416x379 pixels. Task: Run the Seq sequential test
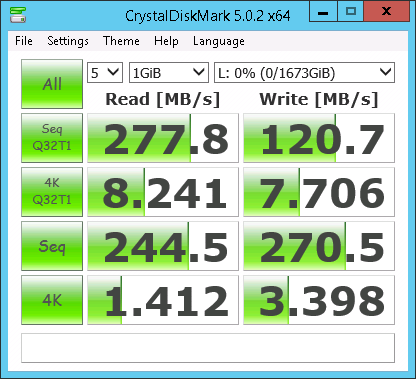pos(52,246)
